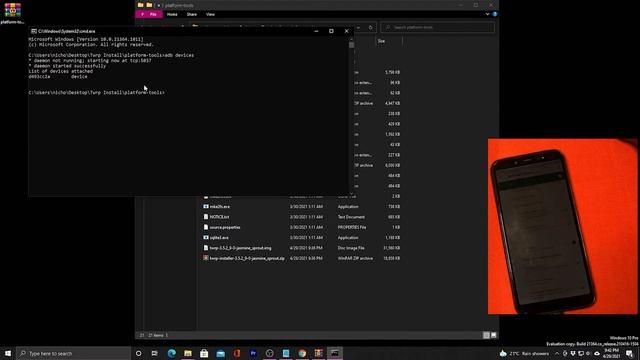640x360 pixels.
Task: Maximize the cmd.exe window
Action: [331, 31]
